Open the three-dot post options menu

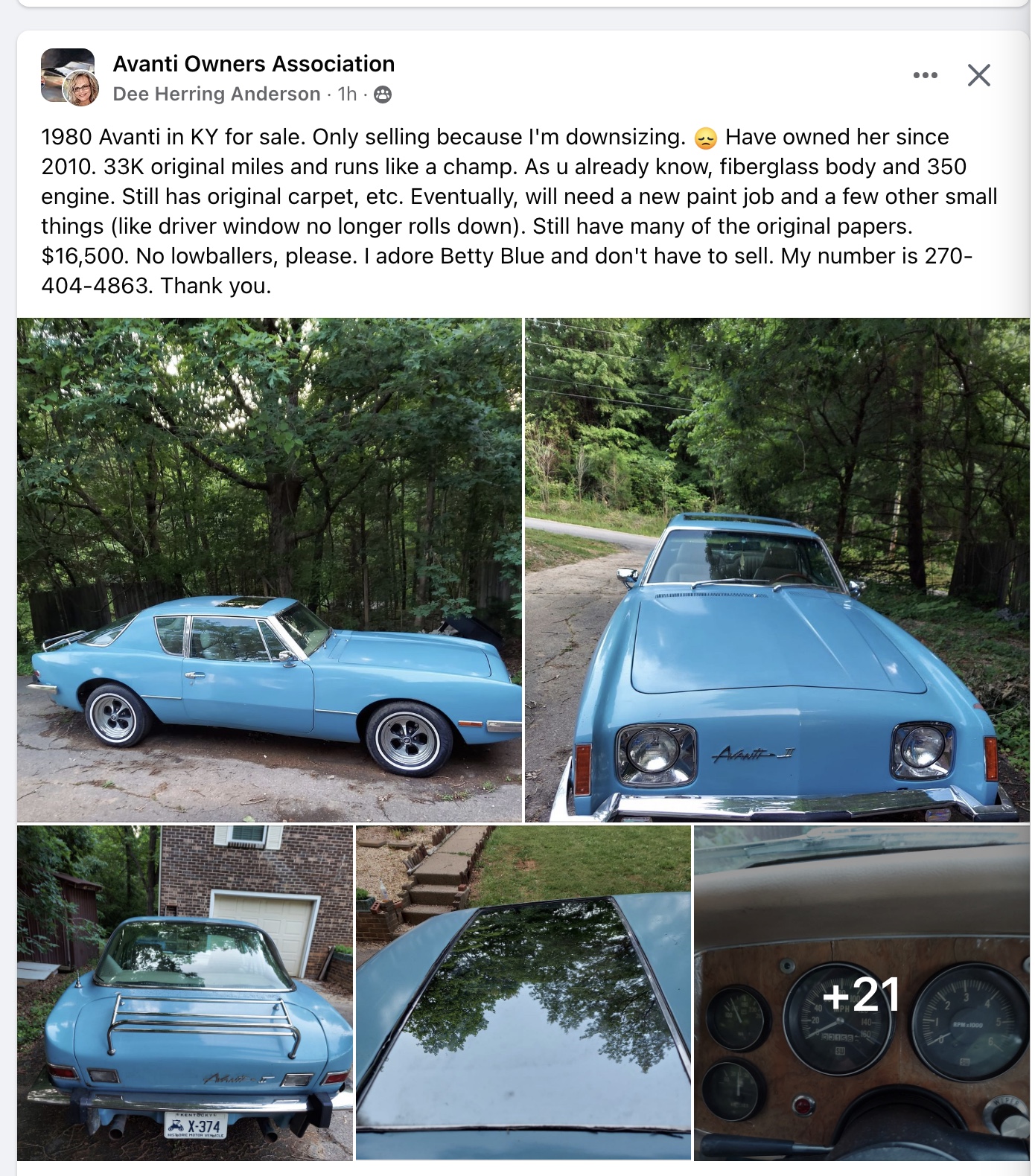coord(925,75)
